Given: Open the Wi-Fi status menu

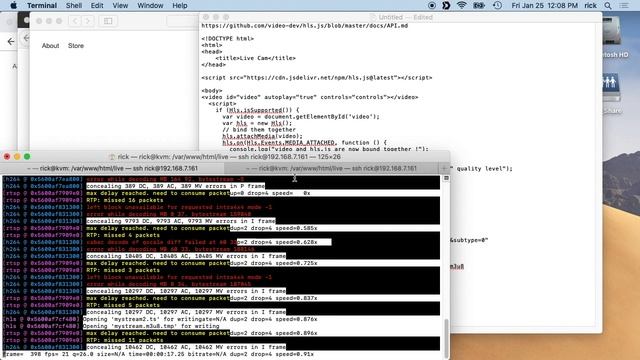Looking at the screenshot, I should pyautogui.click(x=462, y=5).
